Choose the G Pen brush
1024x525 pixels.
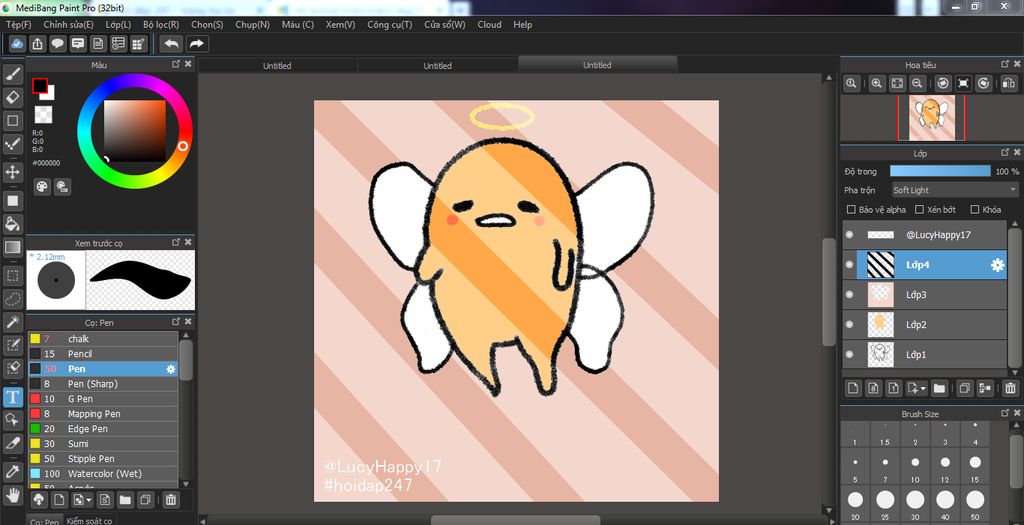[103, 399]
